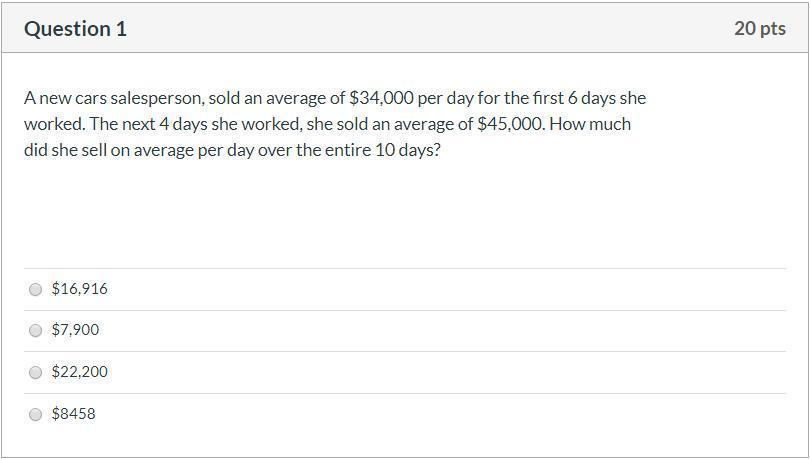Click the $7,900 answer label text

click(75, 330)
